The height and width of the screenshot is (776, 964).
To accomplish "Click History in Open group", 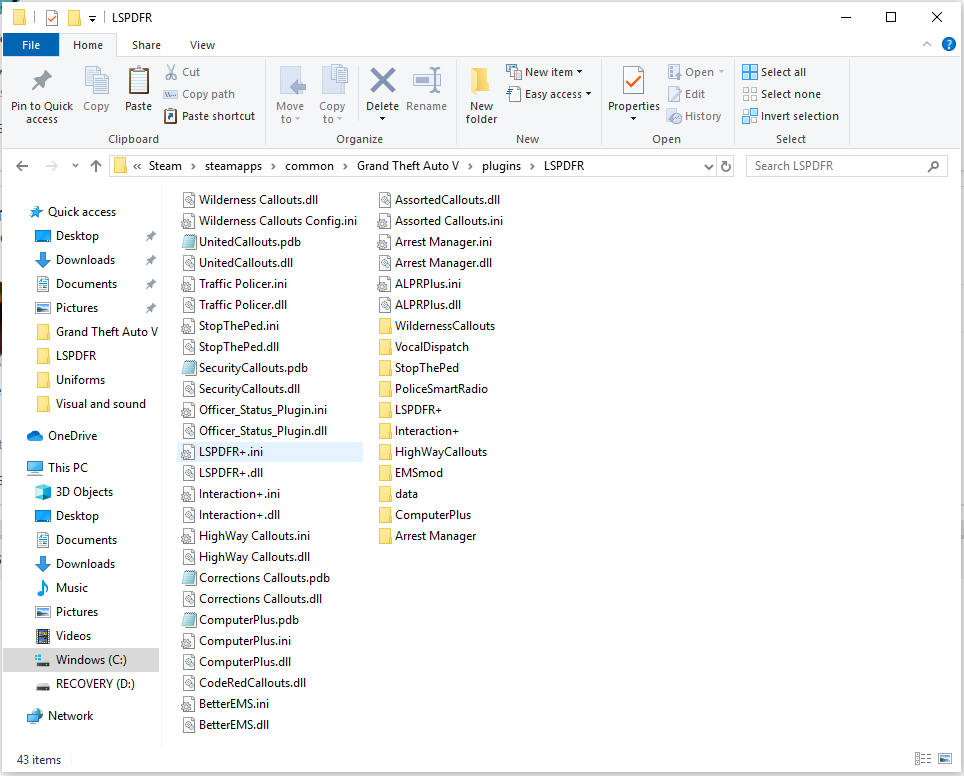I will pos(694,116).
